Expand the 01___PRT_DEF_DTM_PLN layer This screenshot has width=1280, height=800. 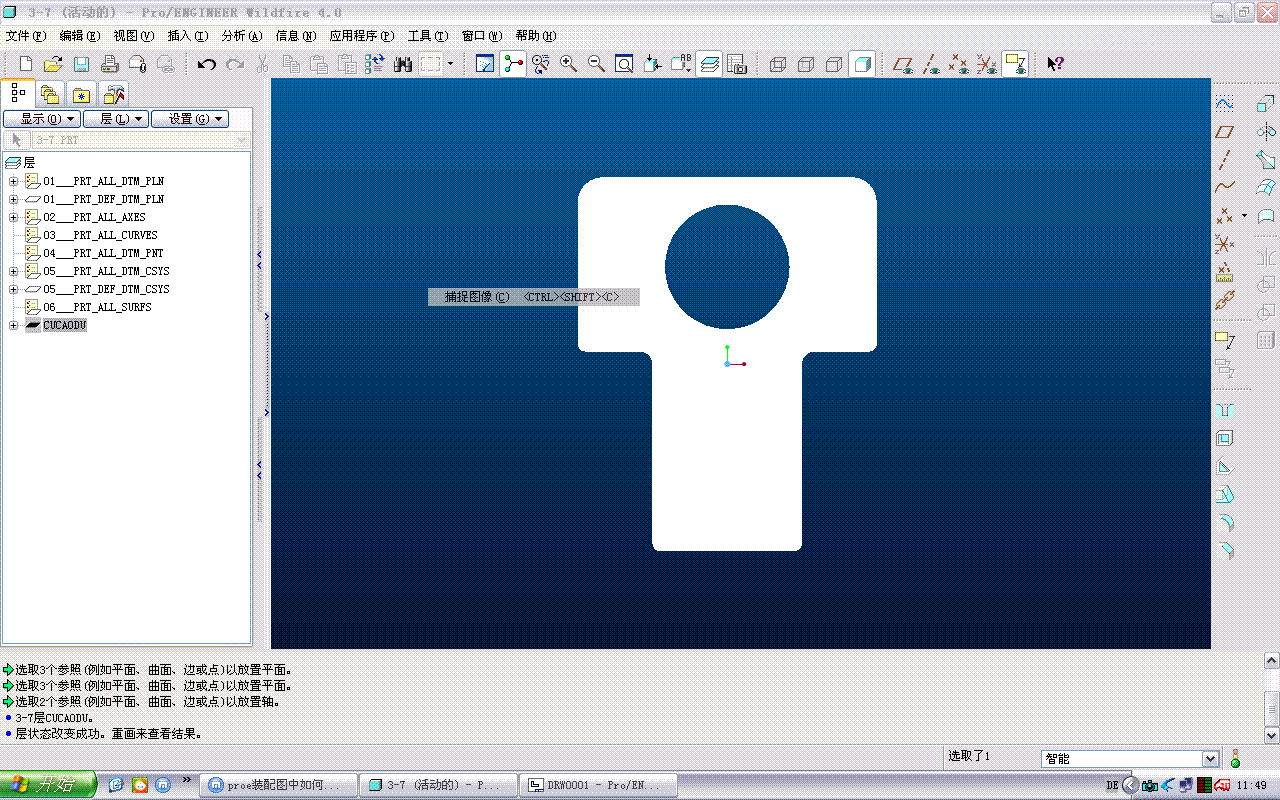tap(14, 200)
